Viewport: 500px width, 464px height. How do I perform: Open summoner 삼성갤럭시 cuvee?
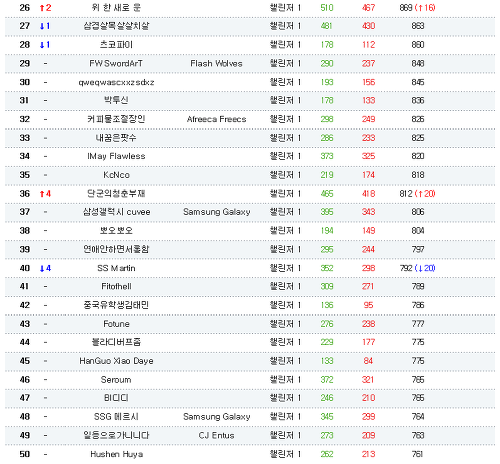[117, 212]
